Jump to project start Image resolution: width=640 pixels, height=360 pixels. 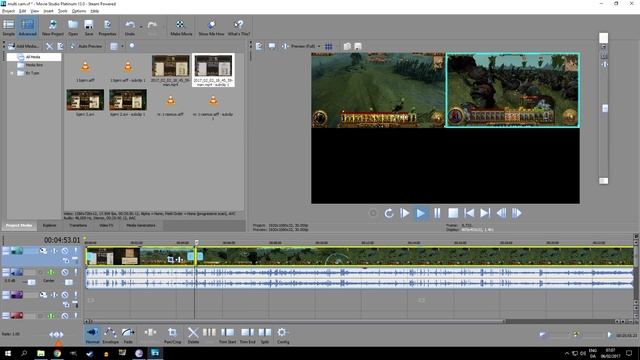click(x=469, y=213)
